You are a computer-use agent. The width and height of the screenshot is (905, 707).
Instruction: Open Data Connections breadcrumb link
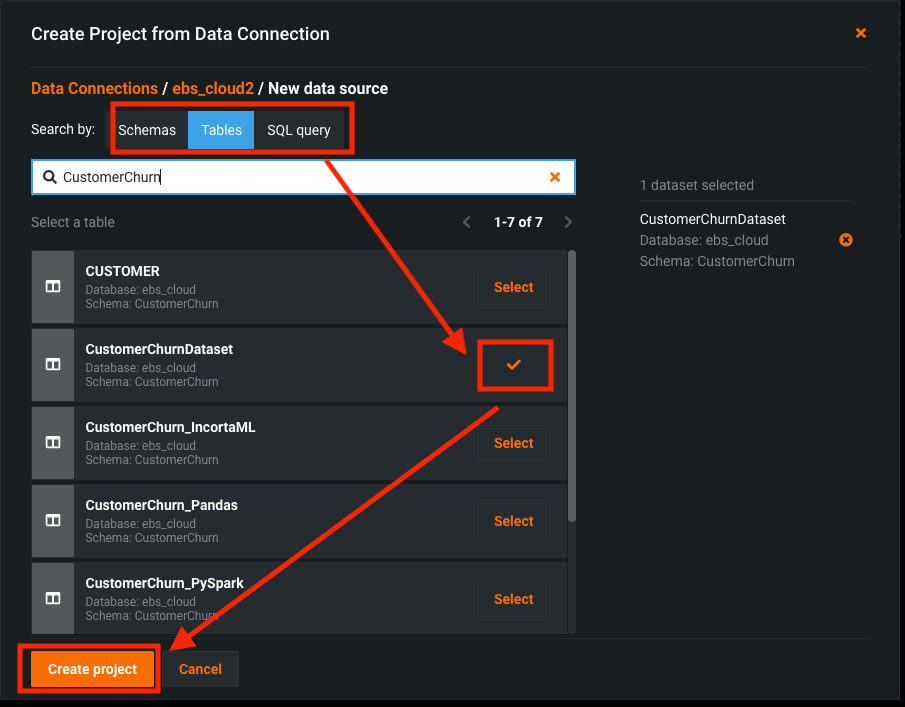pyautogui.click(x=94, y=89)
